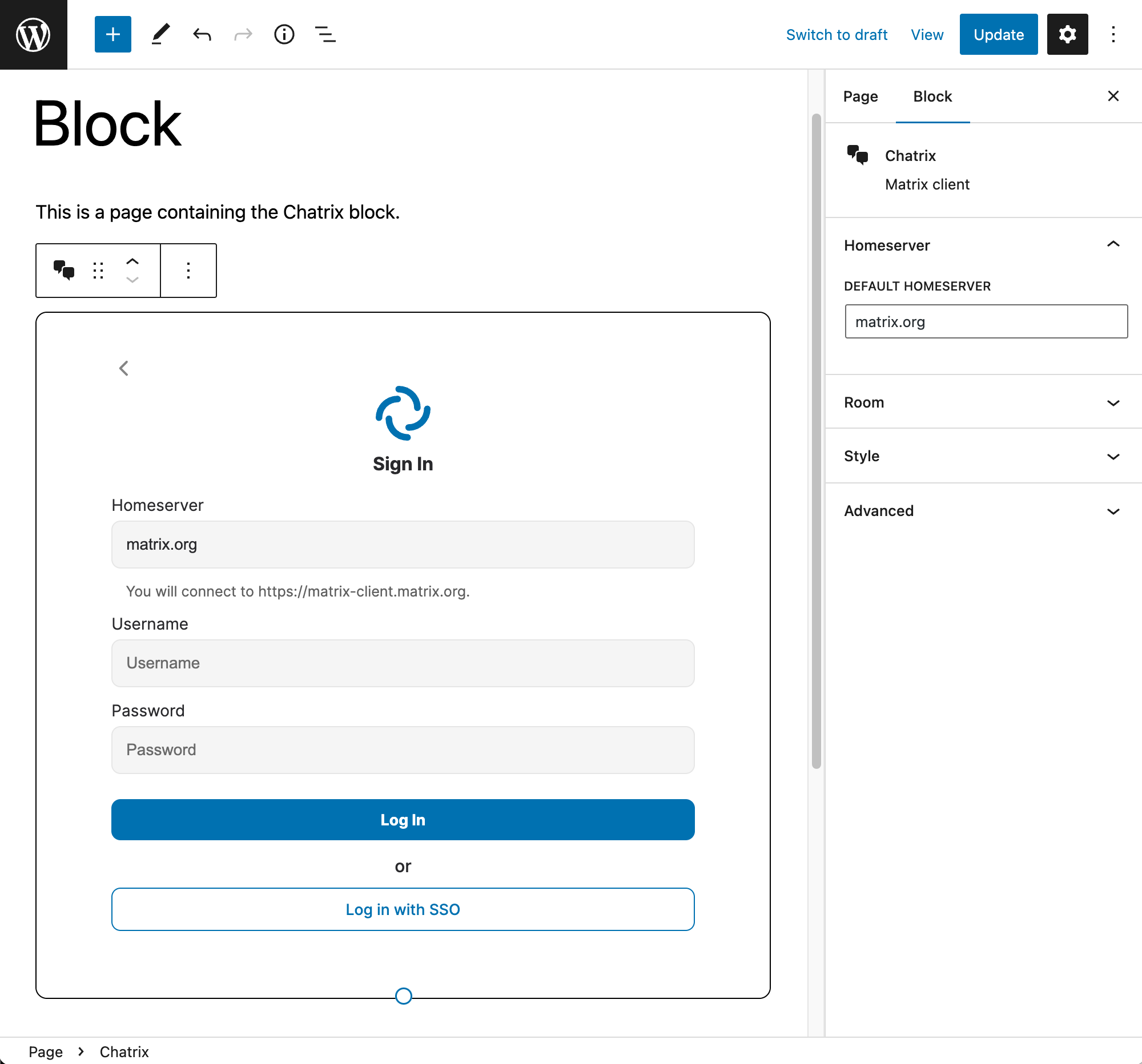Click the Switch to draft link
This screenshot has width=1142, height=1064.
[x=836, y=34]
